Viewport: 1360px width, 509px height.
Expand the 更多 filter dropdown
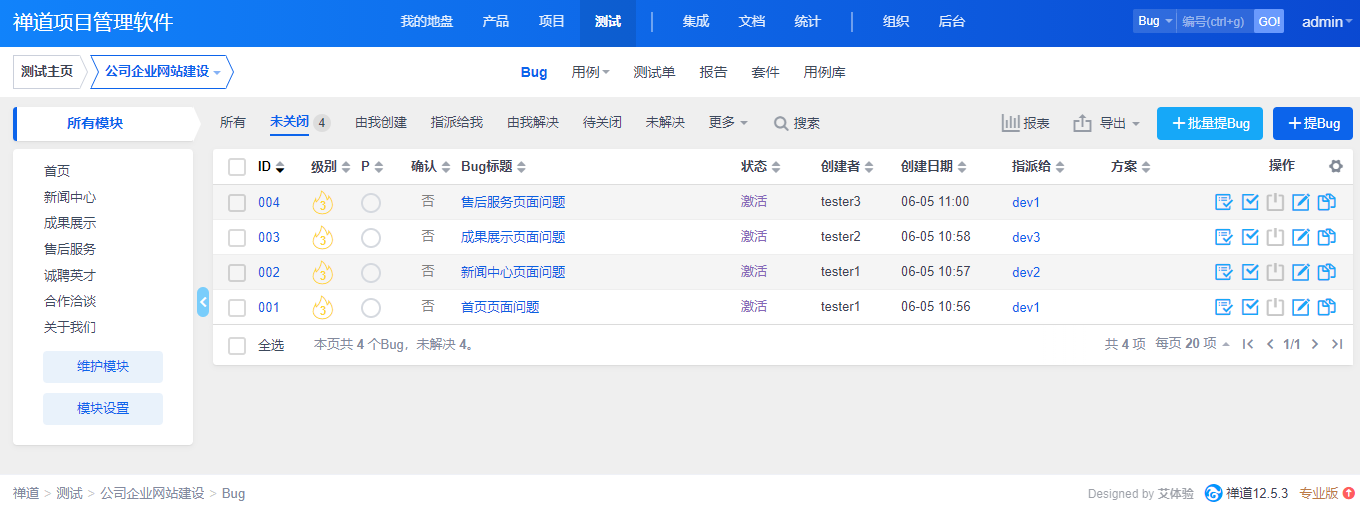(x=728, y=123)
